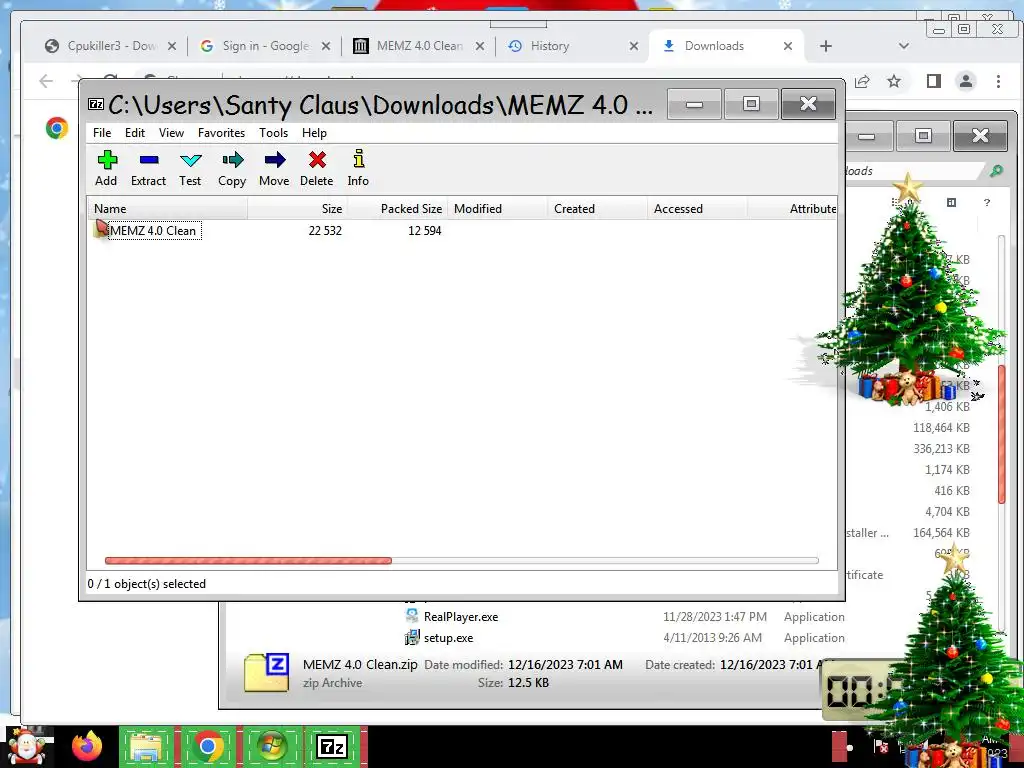
Task: Click the MEMZ 4.0 Clean.zip details icon
Action: point(266,673)
